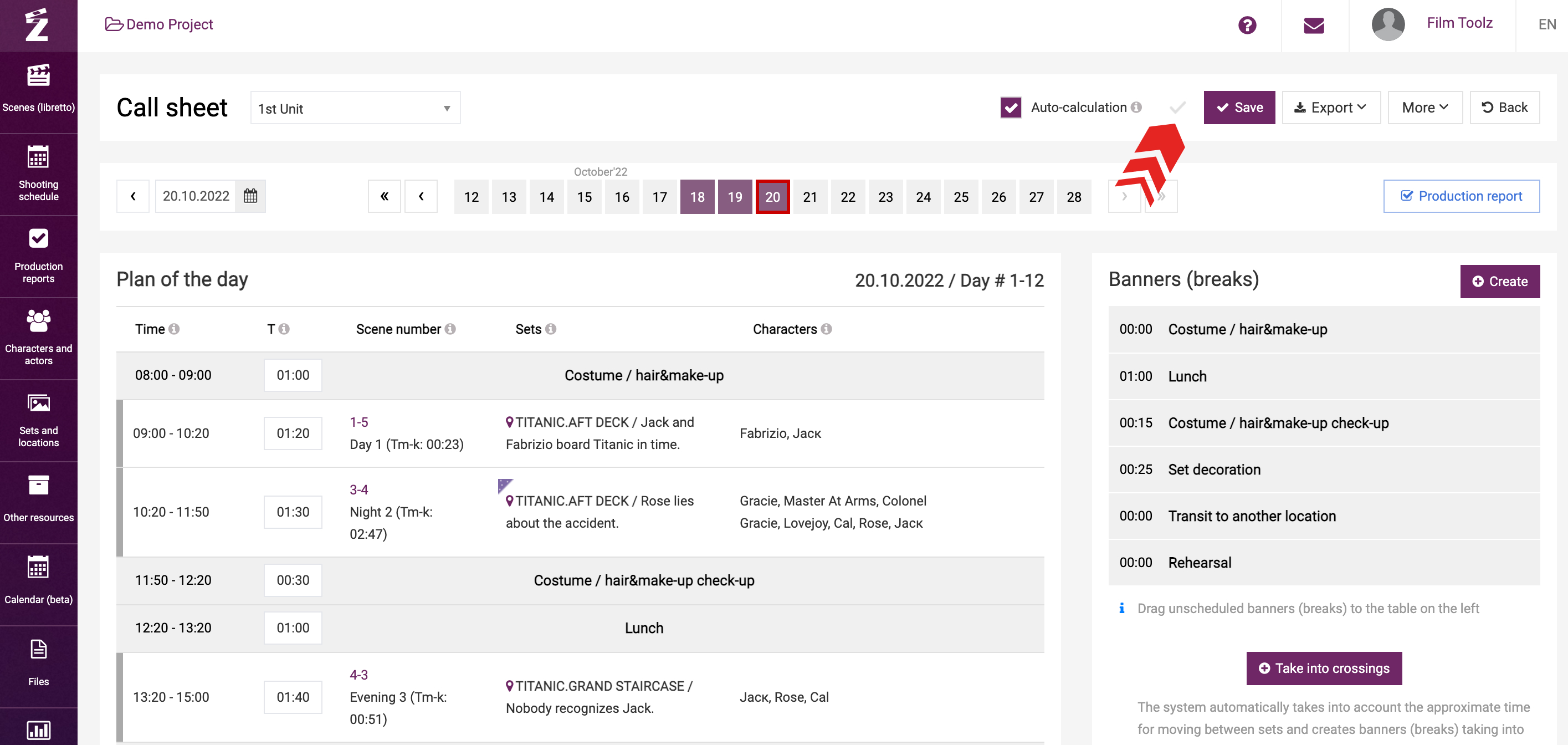Screen dimensions: 1568x745
Task: Open Calendar (beta) in sidebar
Action: click(38, 584)
